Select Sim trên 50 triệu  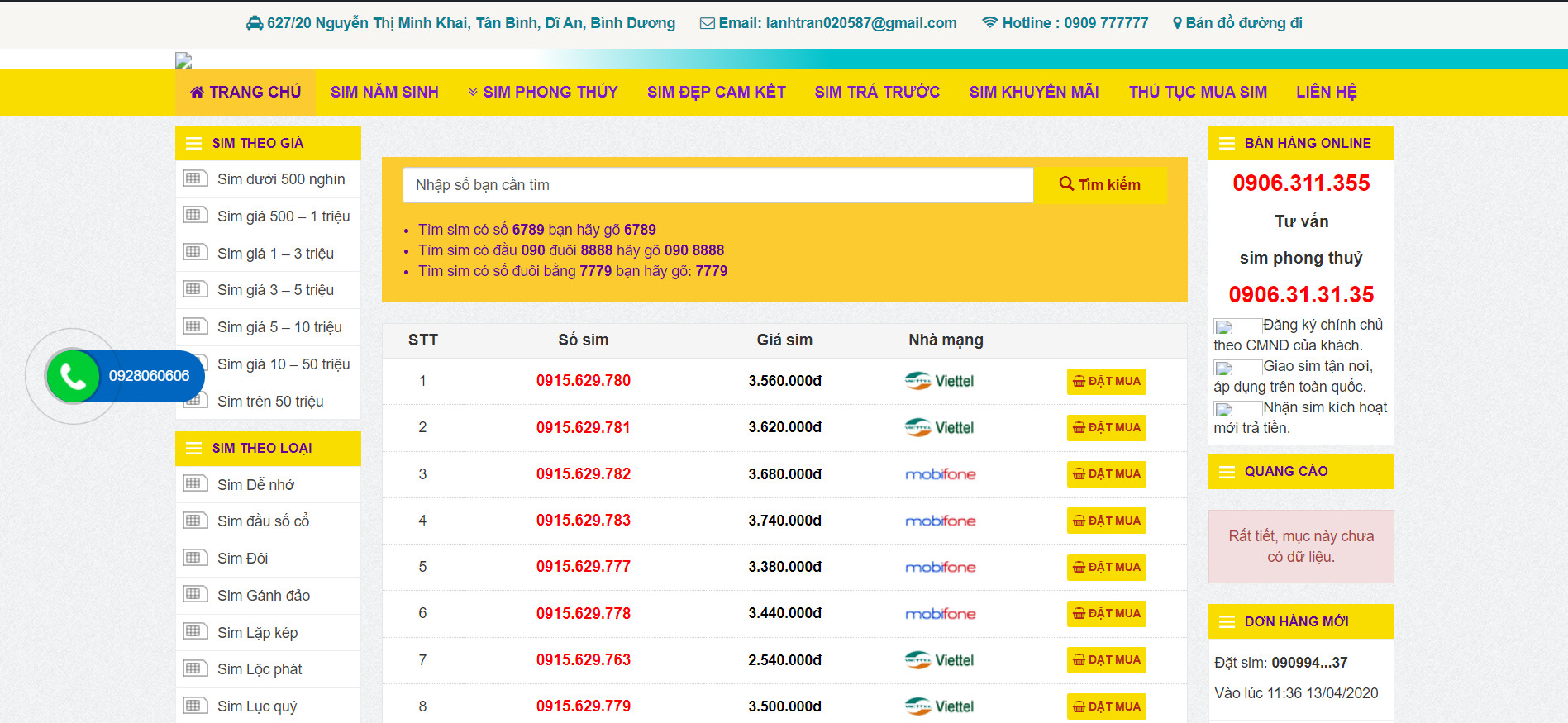point(270,402)
